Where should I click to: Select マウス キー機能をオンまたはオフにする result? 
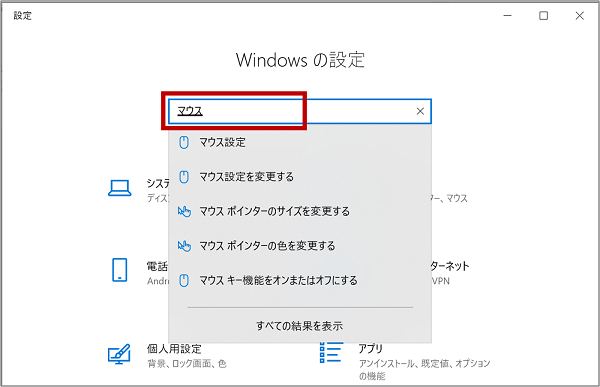300,280
